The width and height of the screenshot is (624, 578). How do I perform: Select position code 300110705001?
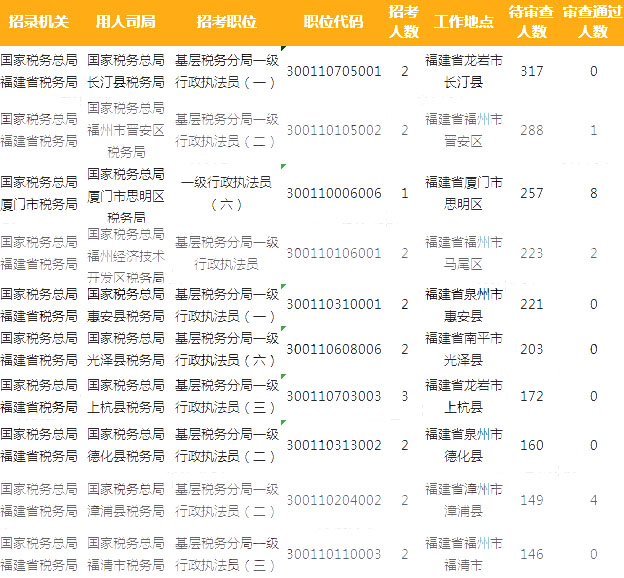pyautogui.click(x=333, y=72)
